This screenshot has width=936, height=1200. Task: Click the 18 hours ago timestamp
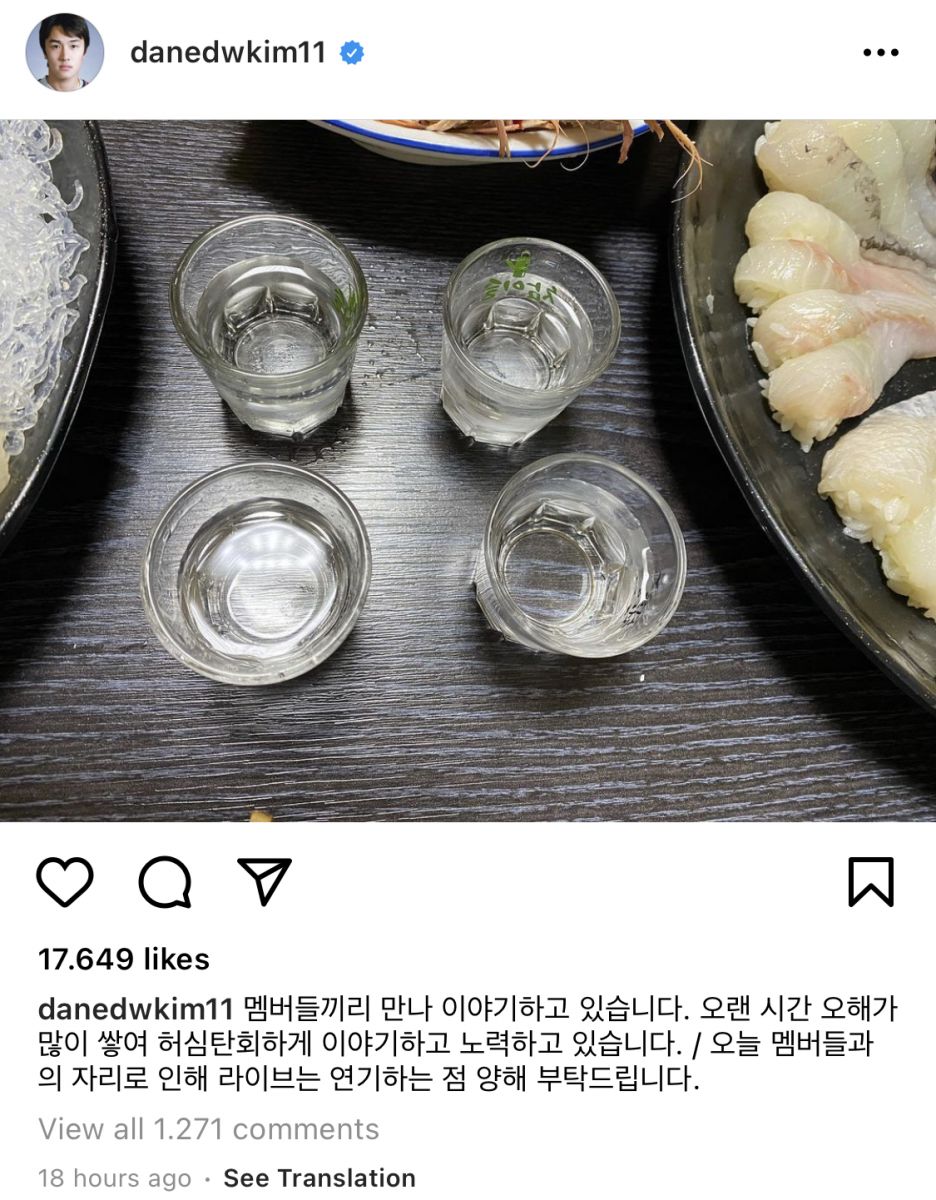click(x=114, y=1178)
